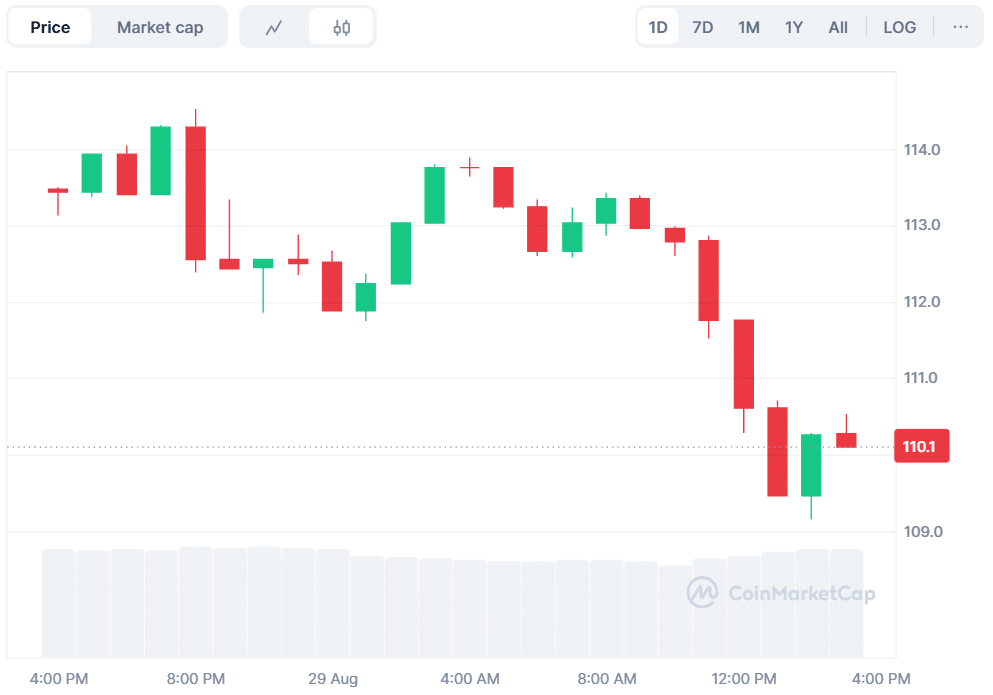
Task: Switch to the Market cap tab
Action: pos(160,27)
